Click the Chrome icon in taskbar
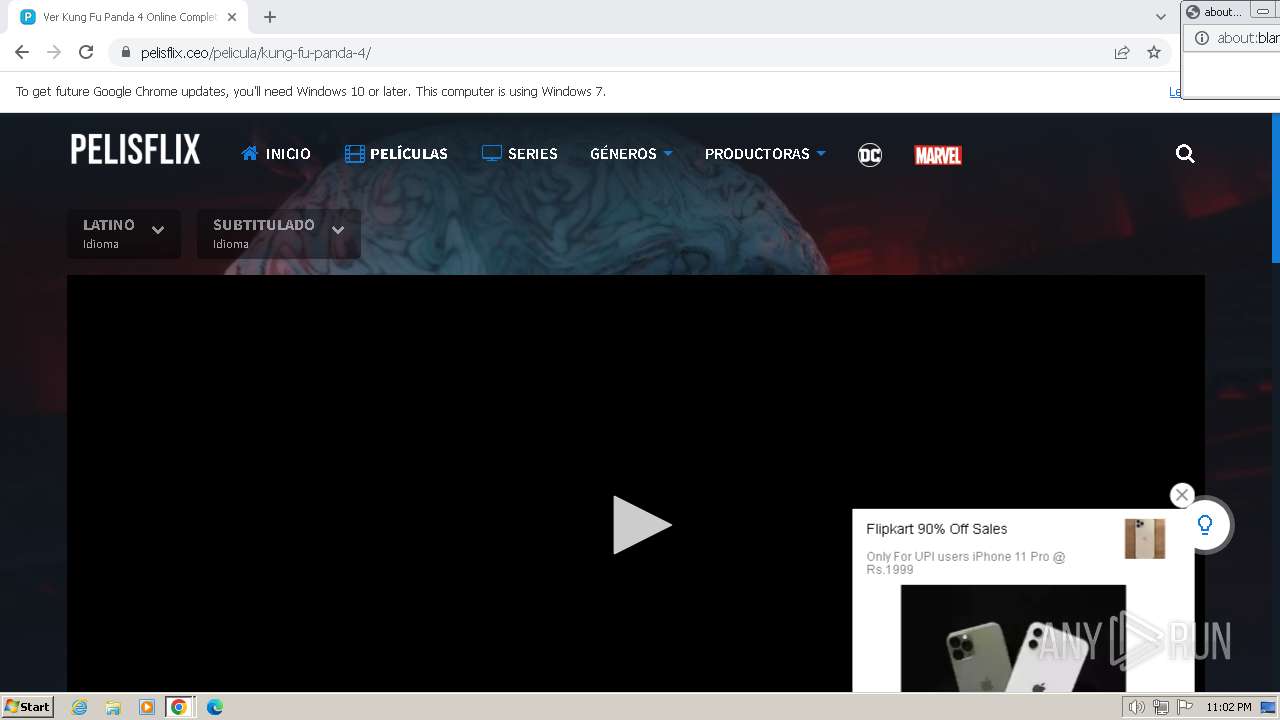The width and height of the screenshot is (1280, 720). point(179,707)
